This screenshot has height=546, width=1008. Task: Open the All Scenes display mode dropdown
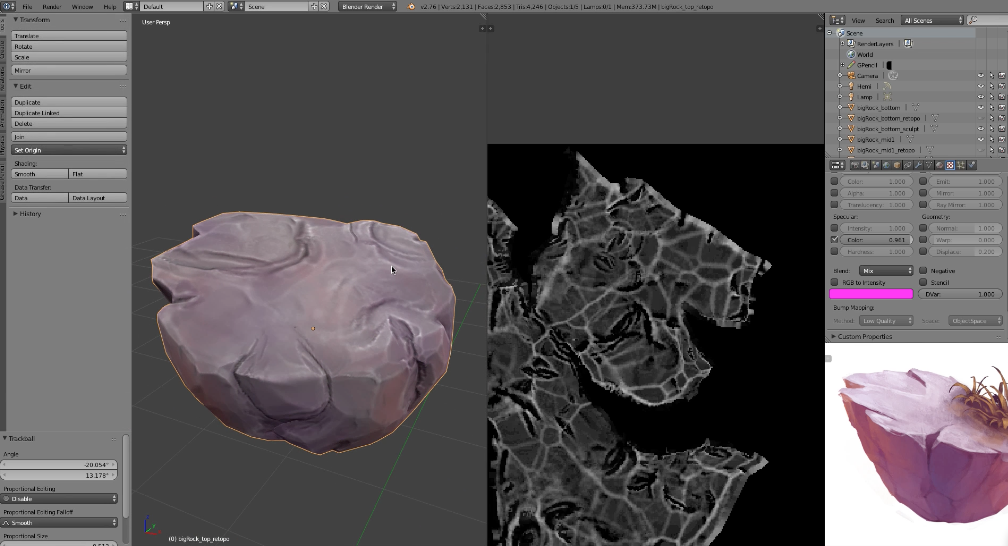tap(933, 21)
